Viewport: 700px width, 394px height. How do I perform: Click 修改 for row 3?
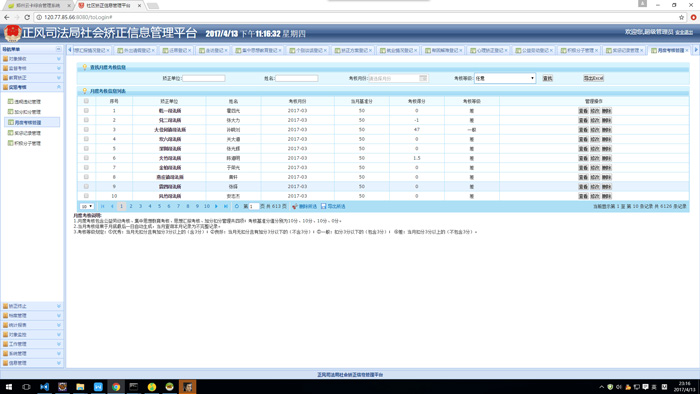point(595,130)
